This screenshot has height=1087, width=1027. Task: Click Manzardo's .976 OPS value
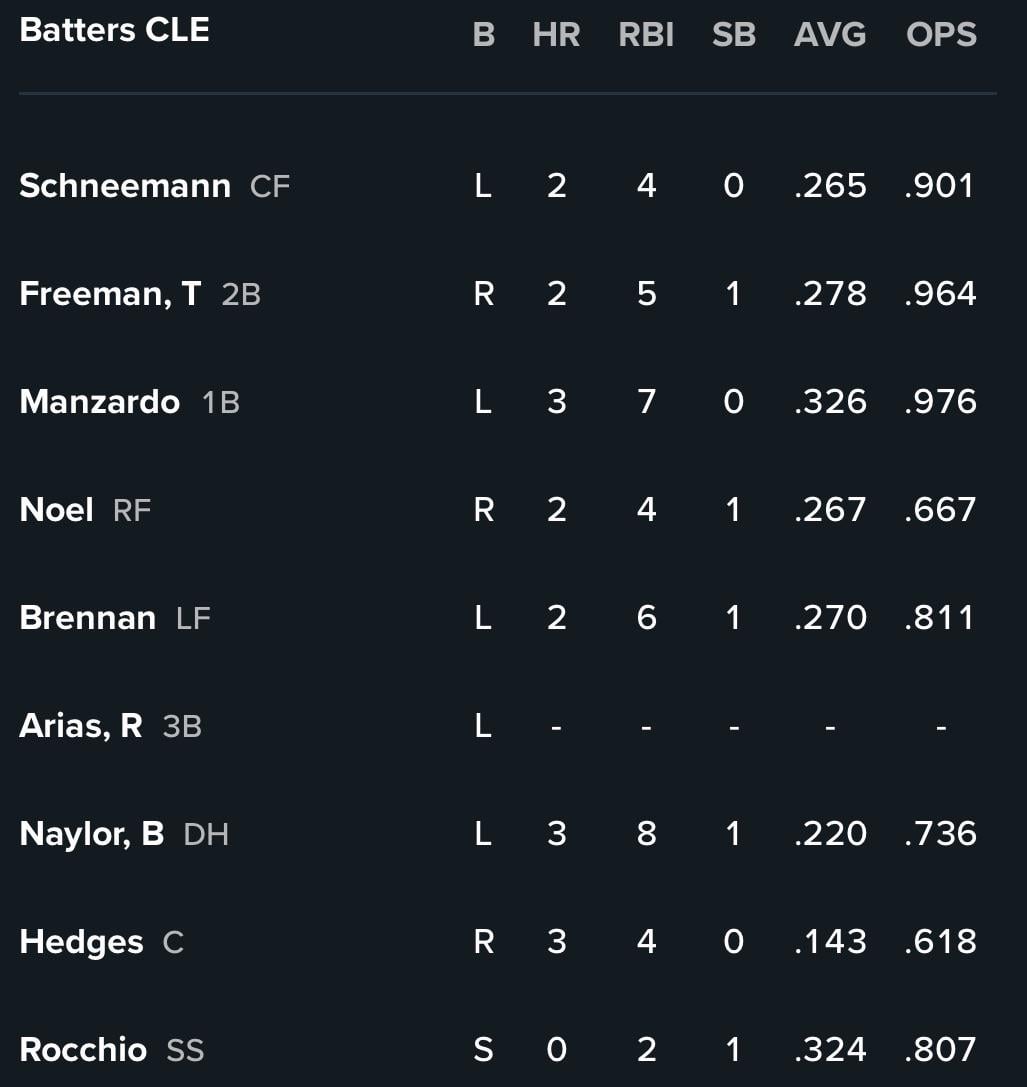[940, 402]
